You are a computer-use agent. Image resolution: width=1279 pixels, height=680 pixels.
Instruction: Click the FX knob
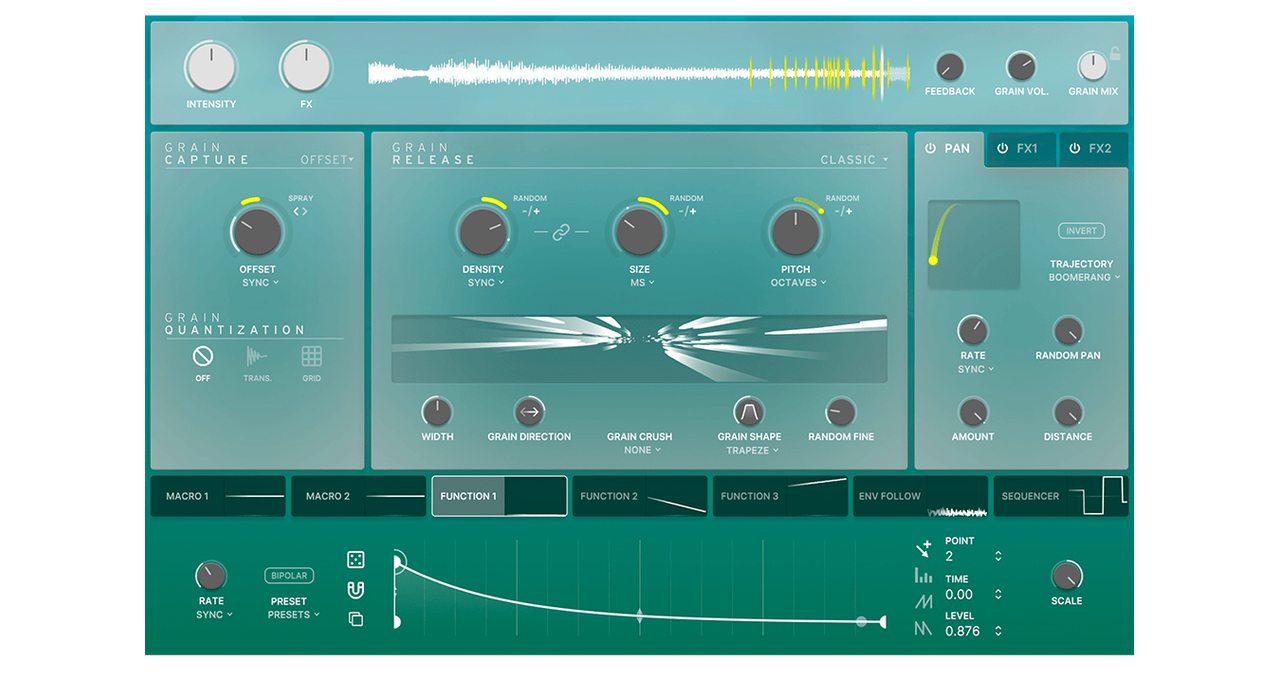[x=306, y=67]
